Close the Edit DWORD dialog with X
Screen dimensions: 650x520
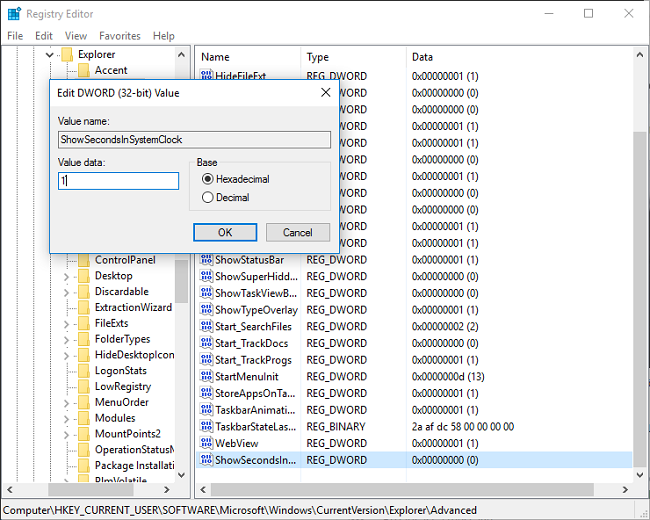point(325,92)
